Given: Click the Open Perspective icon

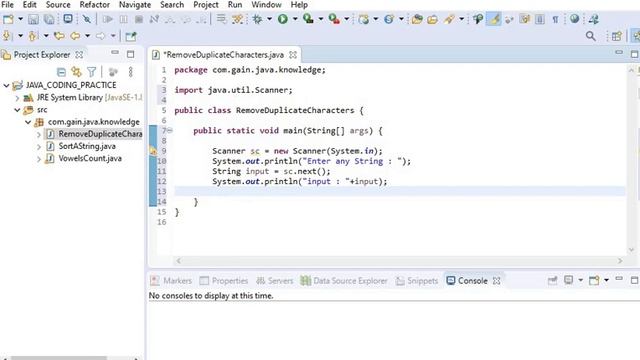Looking at the screenshot, I should [617, 36].
